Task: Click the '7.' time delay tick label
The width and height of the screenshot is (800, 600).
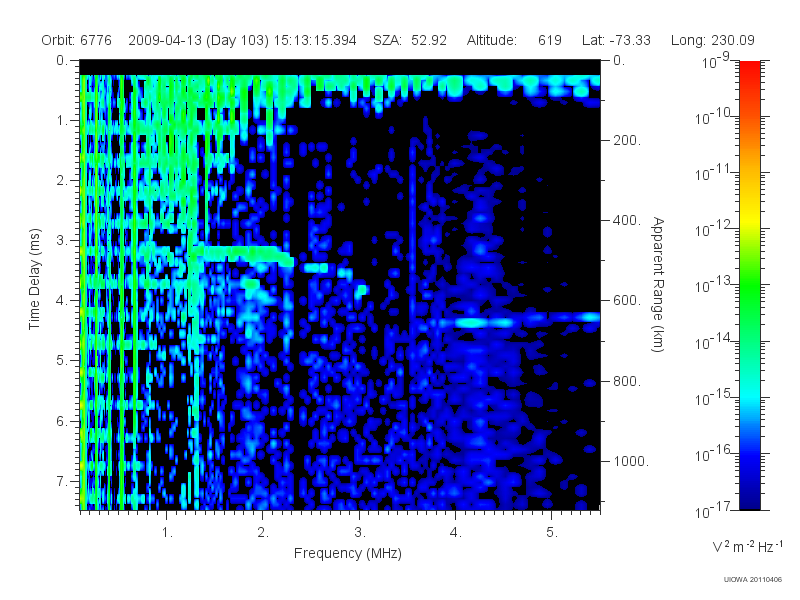Action: 62,481
